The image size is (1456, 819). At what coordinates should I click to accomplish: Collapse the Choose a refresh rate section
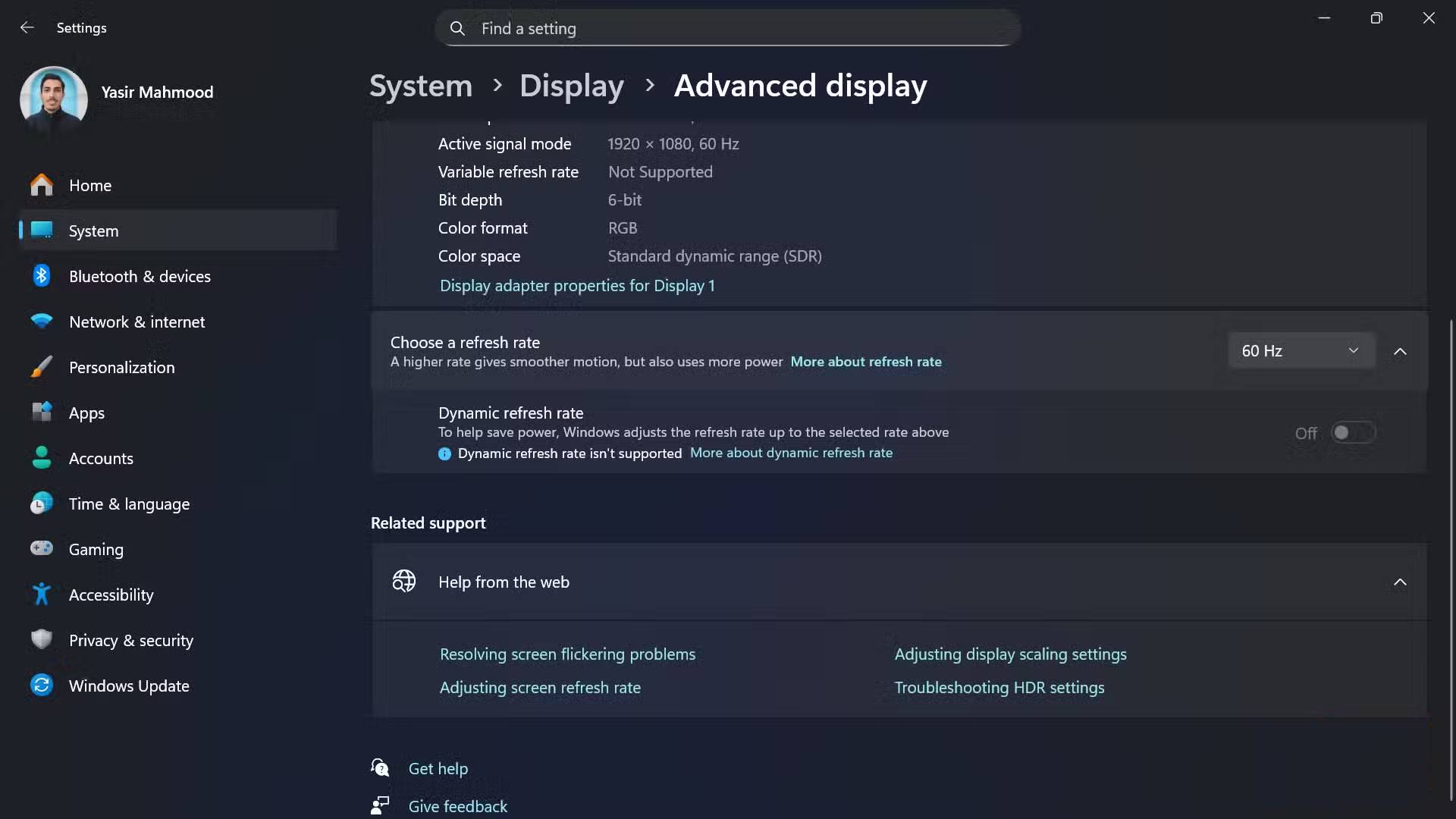[1400, 351]
